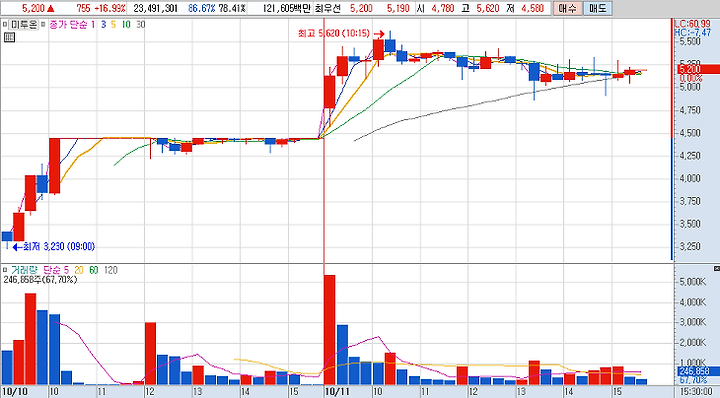
Task: Click the 10/10 date label on time axis
Action: click(15, 392)
